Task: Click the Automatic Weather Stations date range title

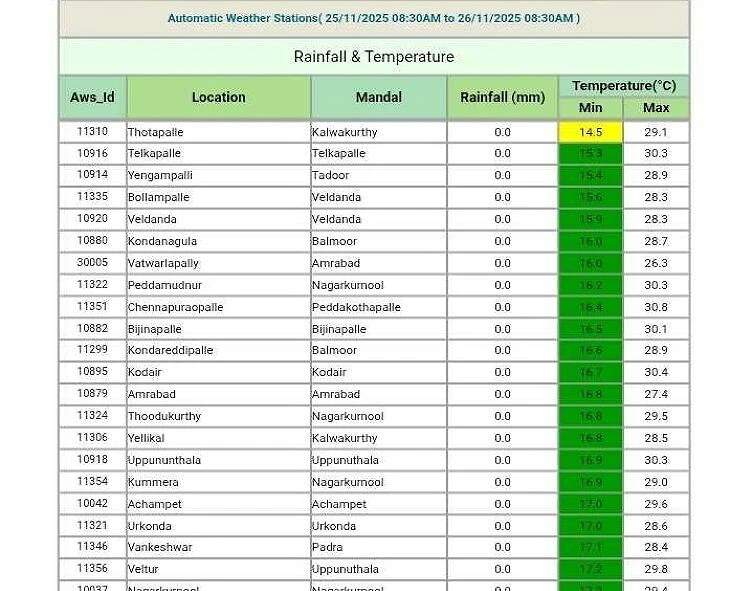Action: [x=373, y=18]
